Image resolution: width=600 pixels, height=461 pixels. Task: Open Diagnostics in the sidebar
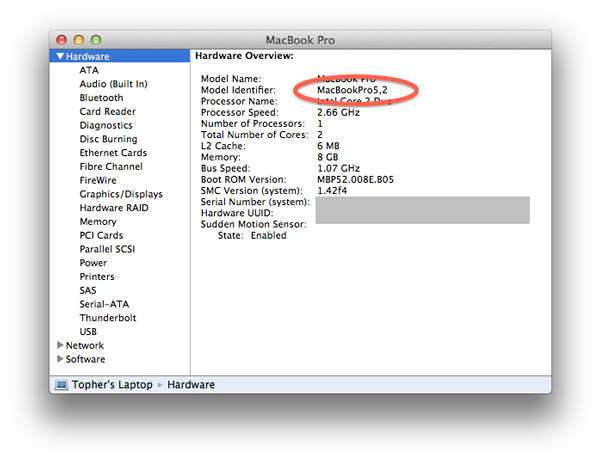pyautogui.click(x=106, y=125)
